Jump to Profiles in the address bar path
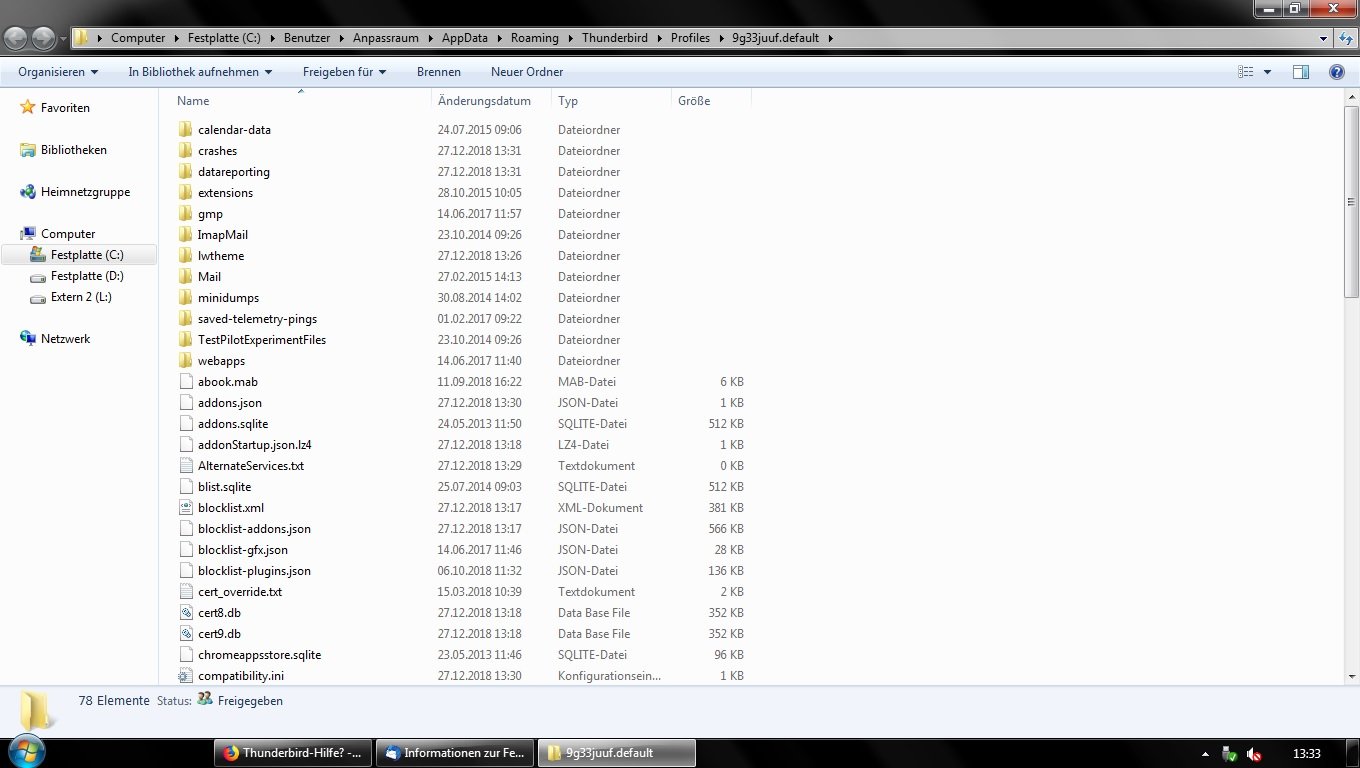The height and width of the screenshot is (768, 1360). (x=690, y=39)
